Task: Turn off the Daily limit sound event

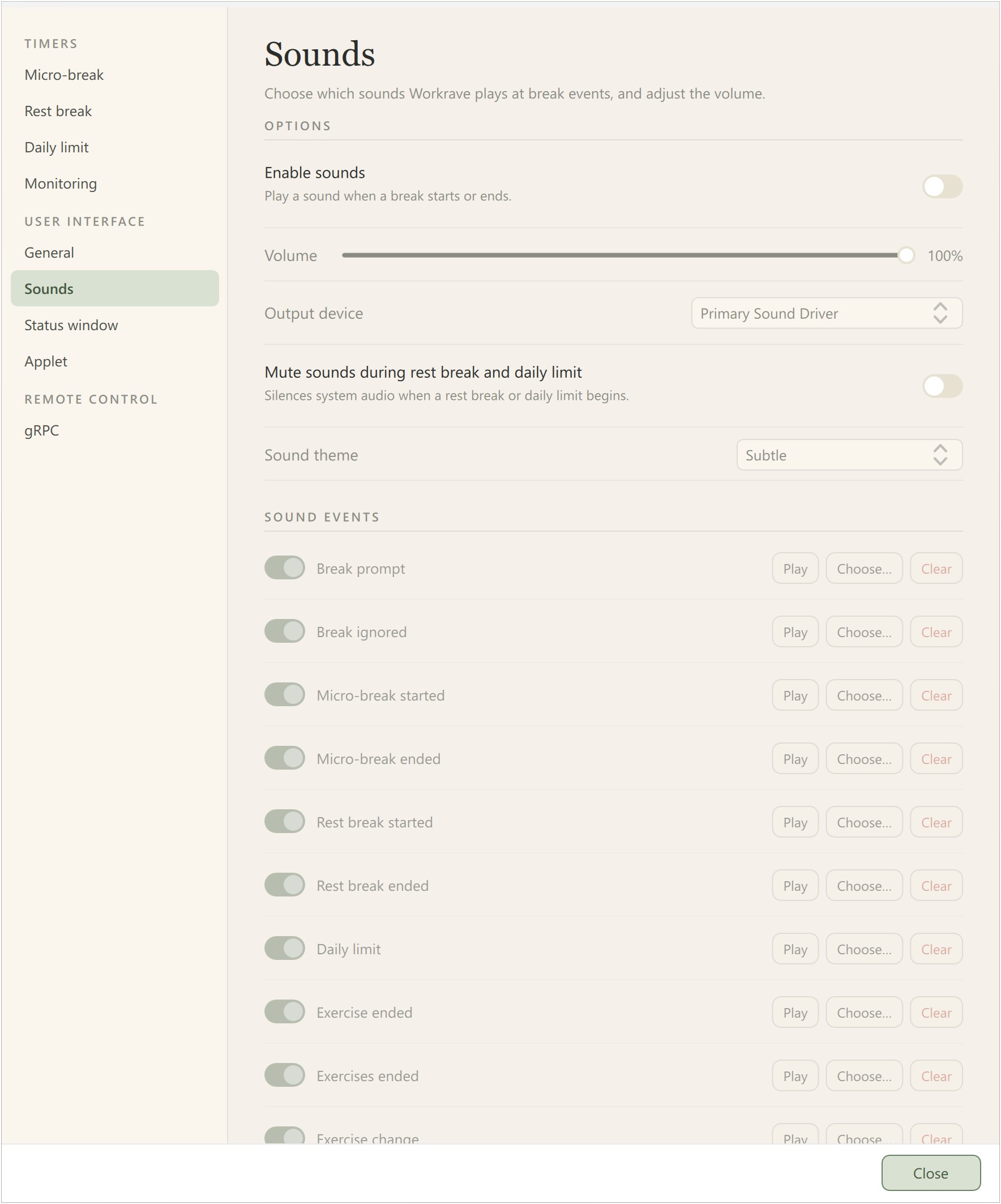Action: tap(284, 948)
